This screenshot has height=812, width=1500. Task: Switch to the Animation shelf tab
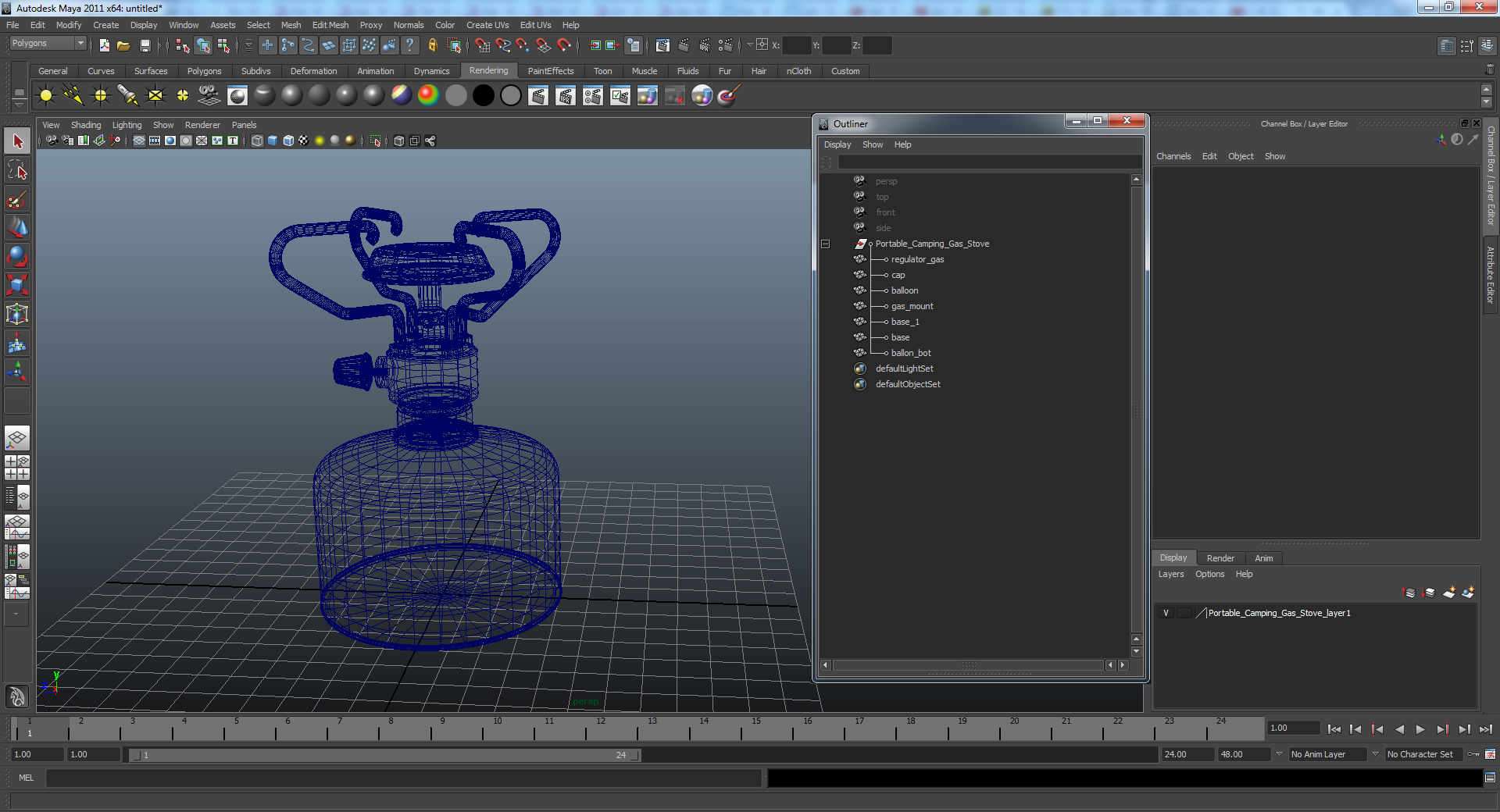click(376, 71)
